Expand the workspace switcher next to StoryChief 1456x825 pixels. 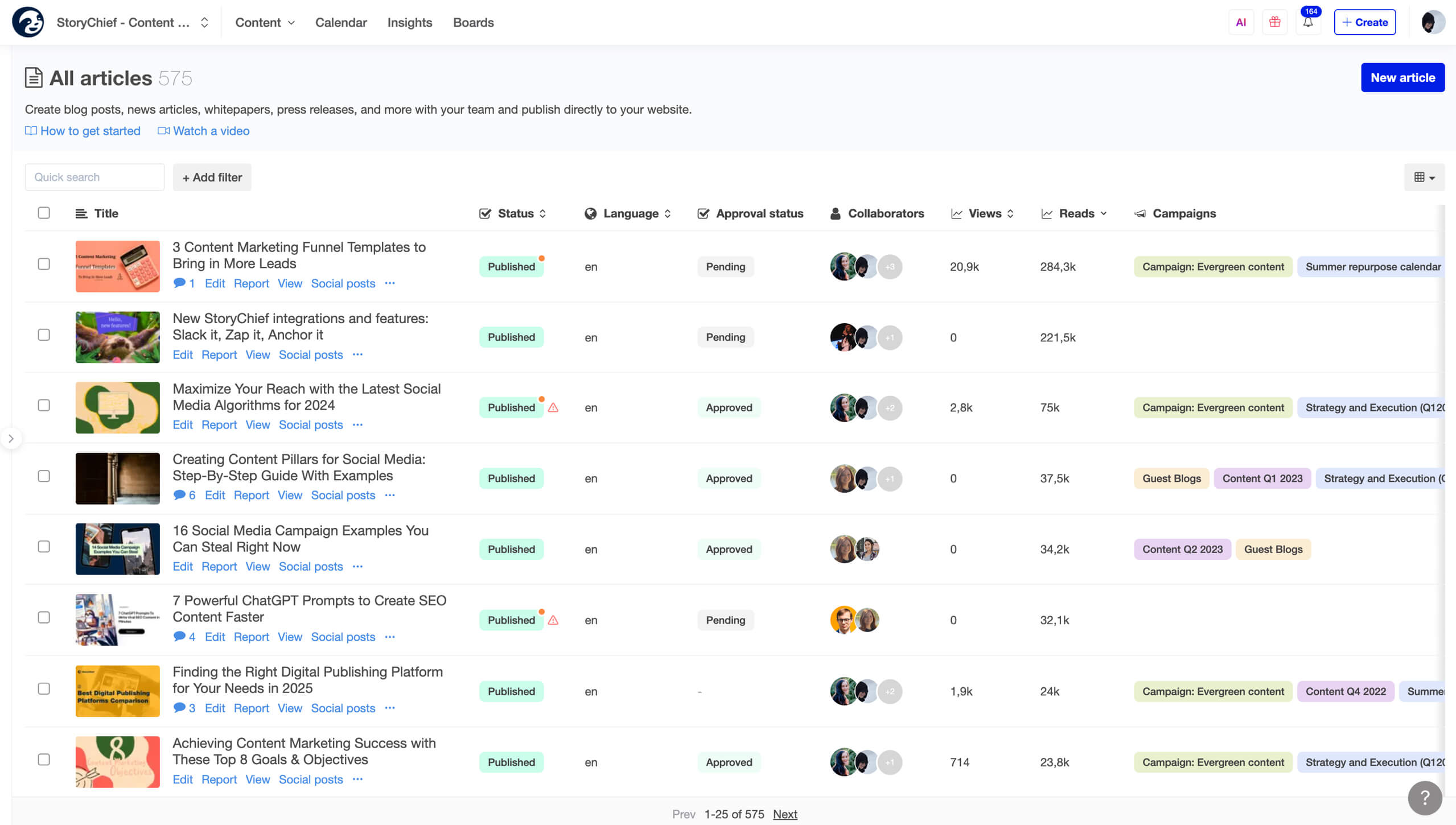coord(204,22)
